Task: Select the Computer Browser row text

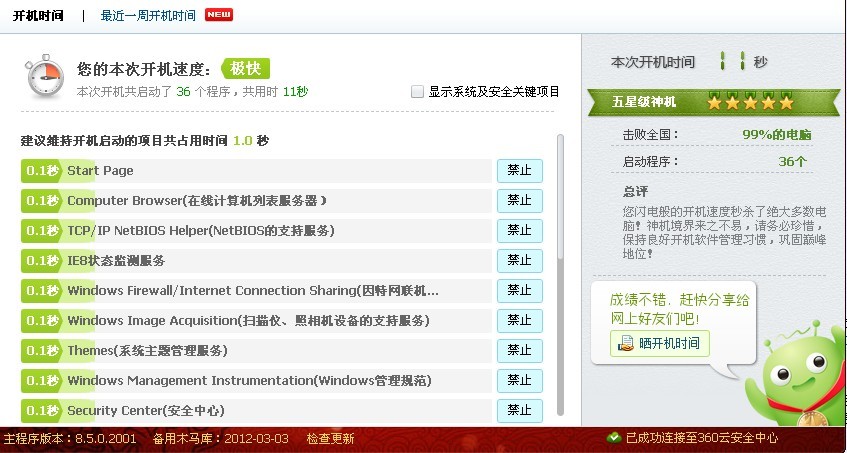Action: pyautogui.click(x=197, y=201)
